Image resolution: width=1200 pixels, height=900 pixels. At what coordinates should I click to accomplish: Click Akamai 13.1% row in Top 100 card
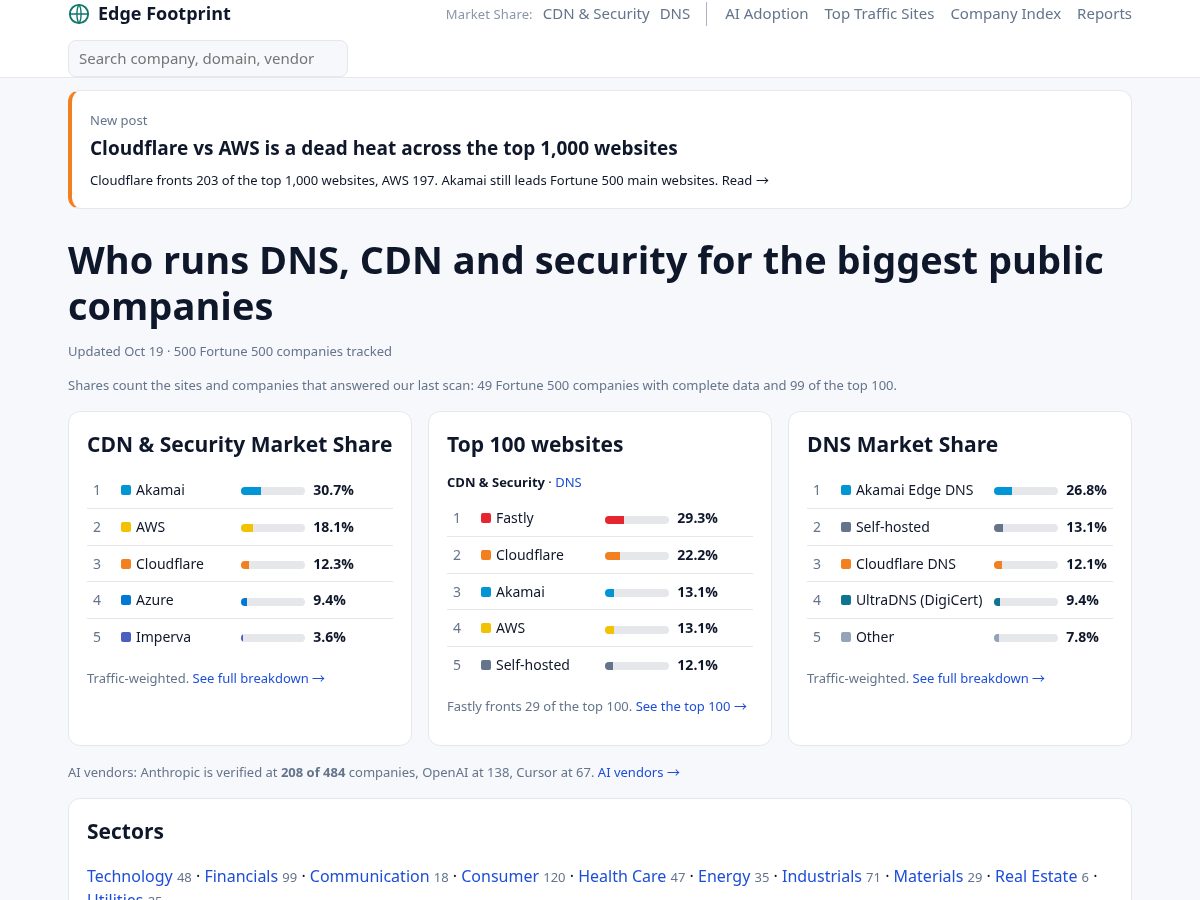click(x=600, y=592)
